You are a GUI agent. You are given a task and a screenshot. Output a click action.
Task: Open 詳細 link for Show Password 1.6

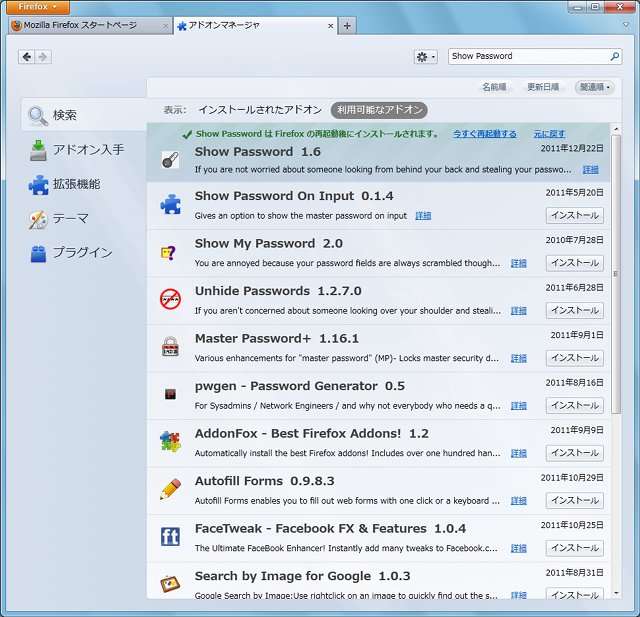pyautogui.click(x=590, y=169)
